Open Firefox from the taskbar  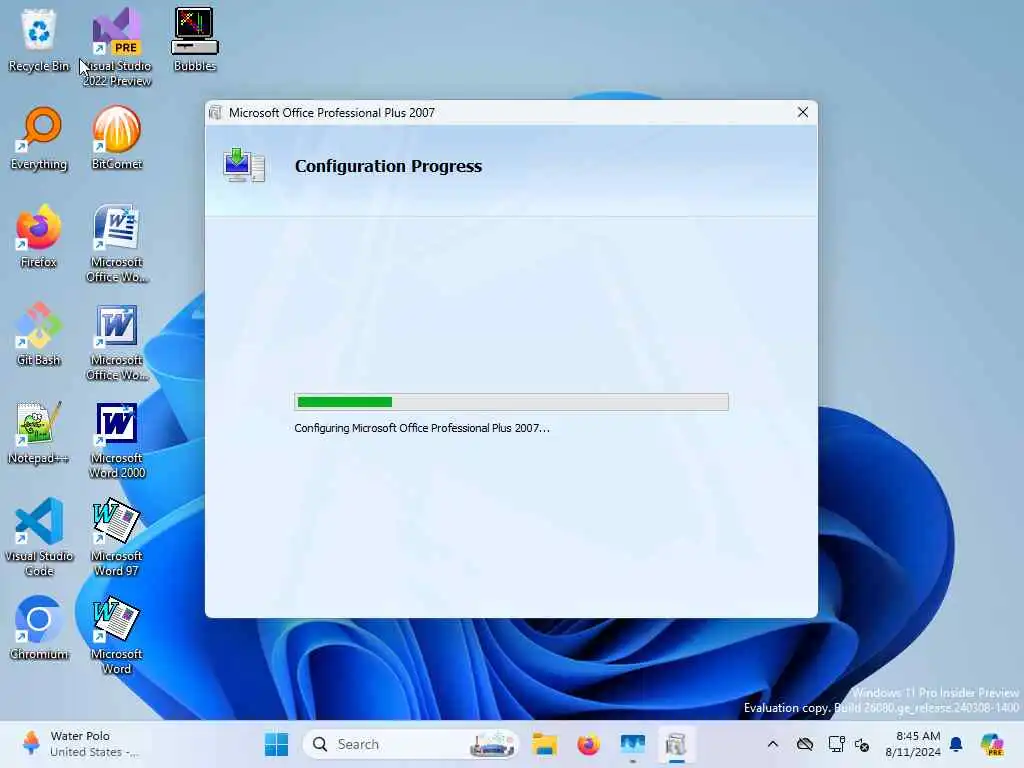[x=588, y=744]
